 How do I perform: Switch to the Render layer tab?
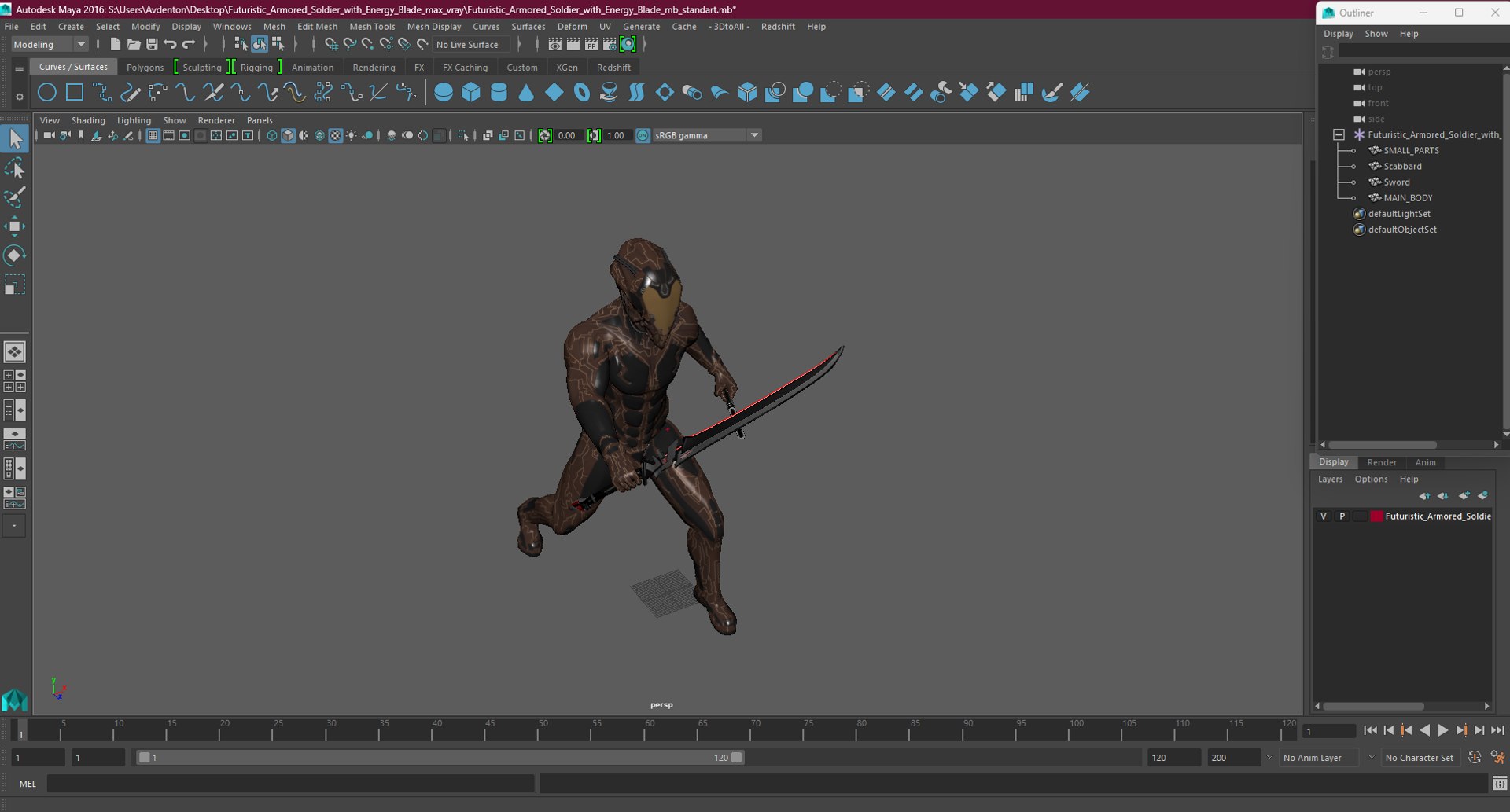[1382, 463]
